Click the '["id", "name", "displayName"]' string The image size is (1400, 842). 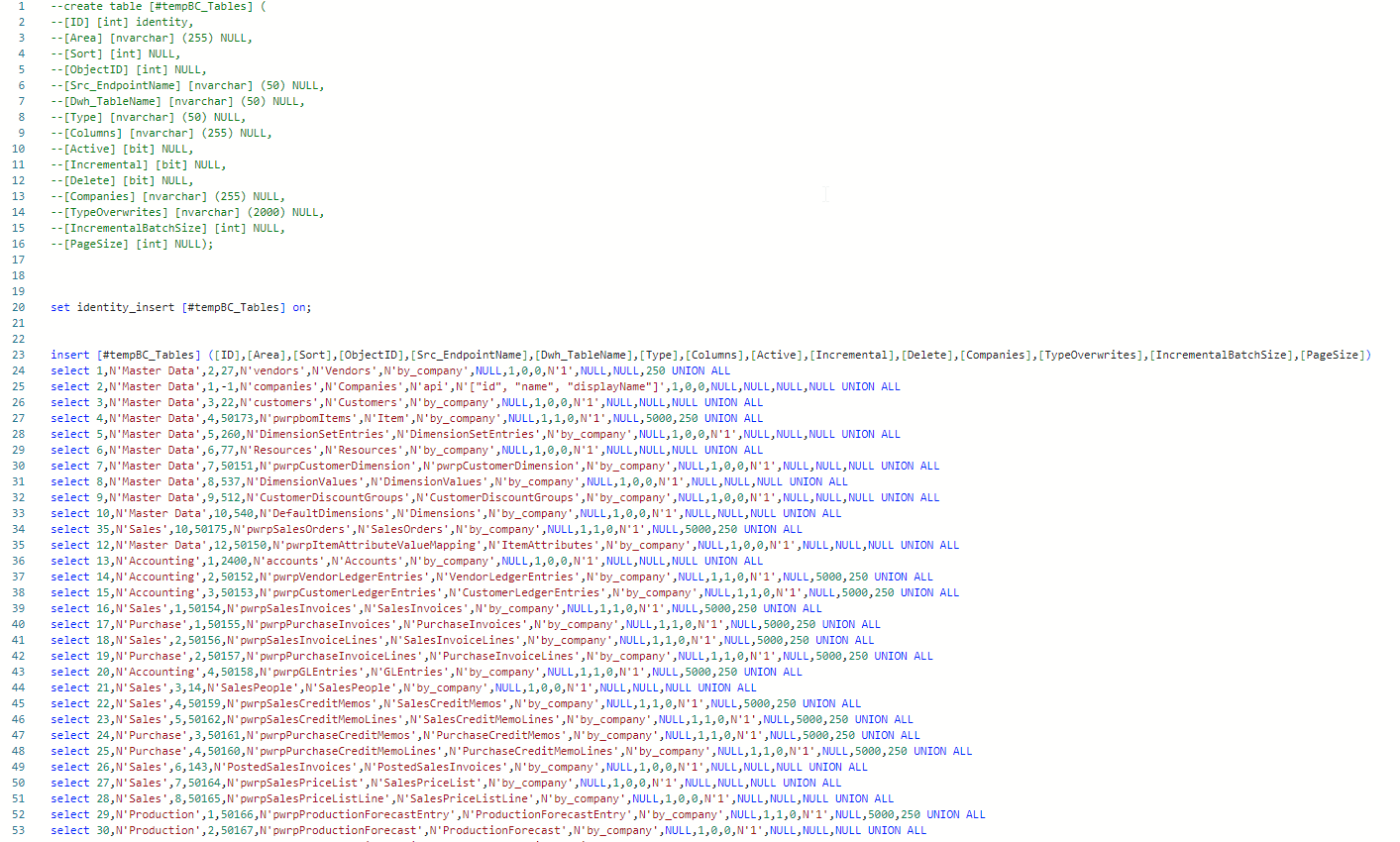564,386
